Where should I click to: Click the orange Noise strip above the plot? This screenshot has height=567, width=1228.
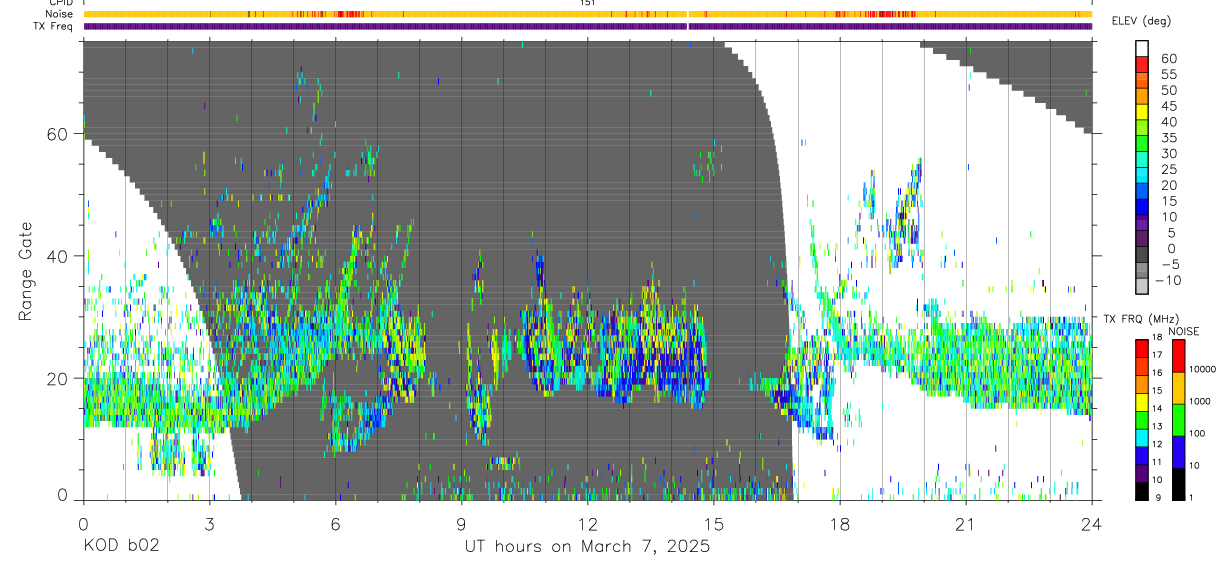[x=588, y=14]
